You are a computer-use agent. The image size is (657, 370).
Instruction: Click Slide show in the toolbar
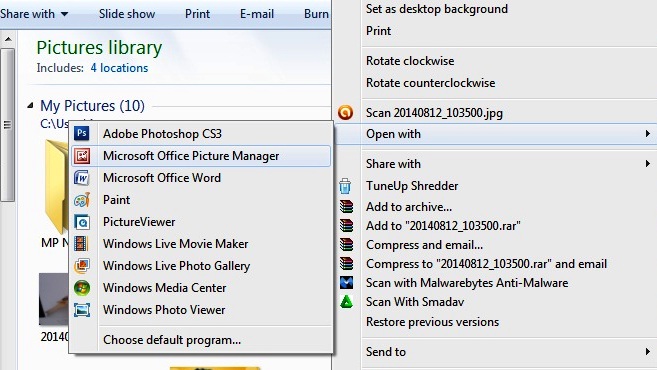pos(127,14)
